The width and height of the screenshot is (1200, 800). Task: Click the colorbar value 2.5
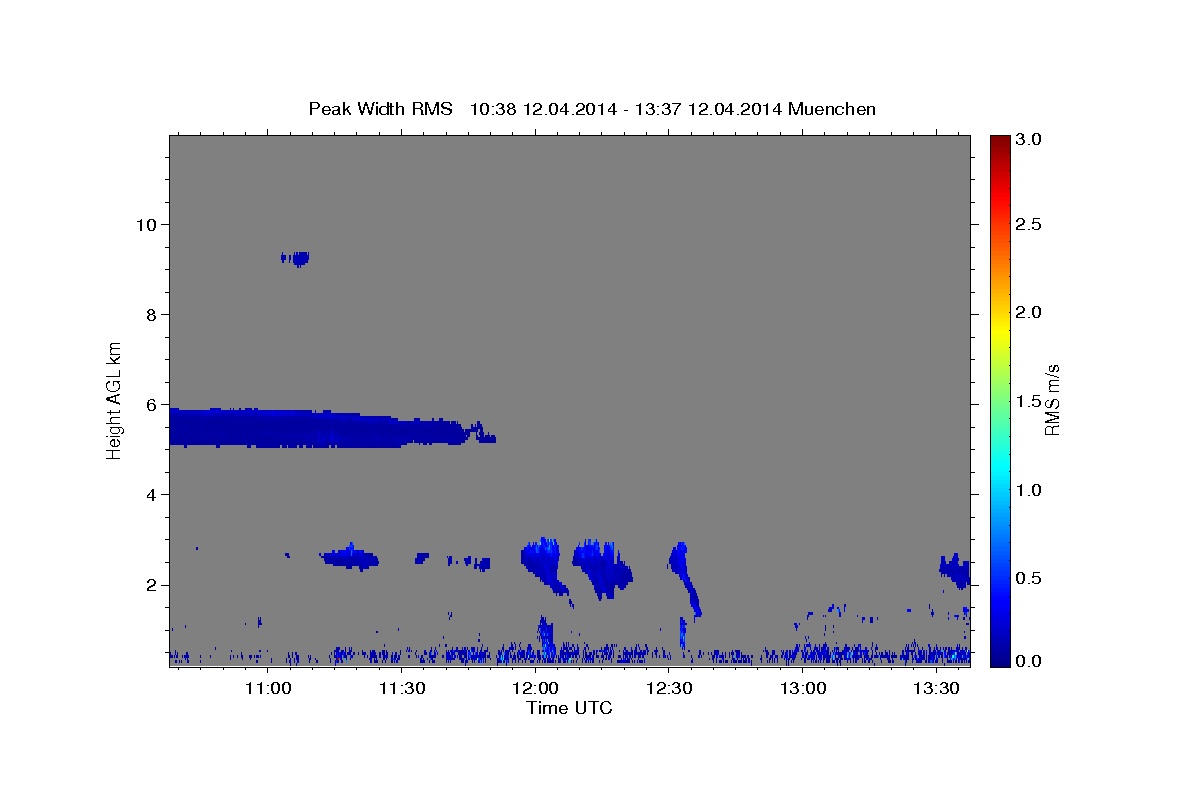pyautogui.click(x=1029, y=224)
